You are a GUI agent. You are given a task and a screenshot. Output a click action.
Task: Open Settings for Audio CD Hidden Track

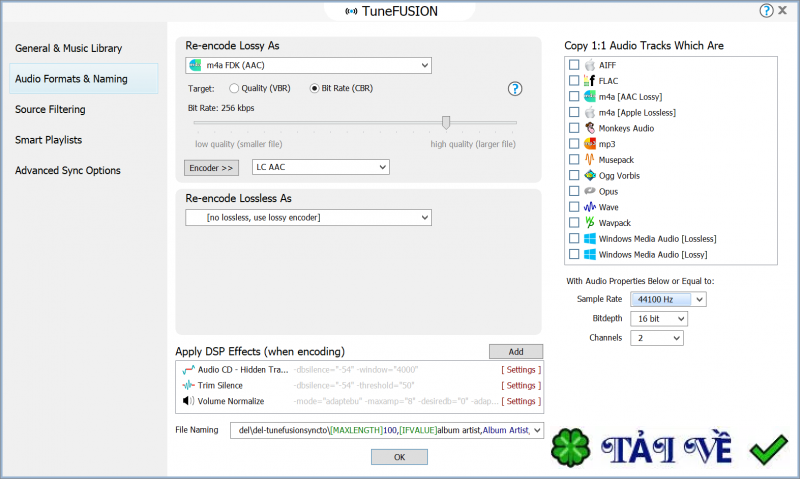pyautogui.click(x=521, y=370)
